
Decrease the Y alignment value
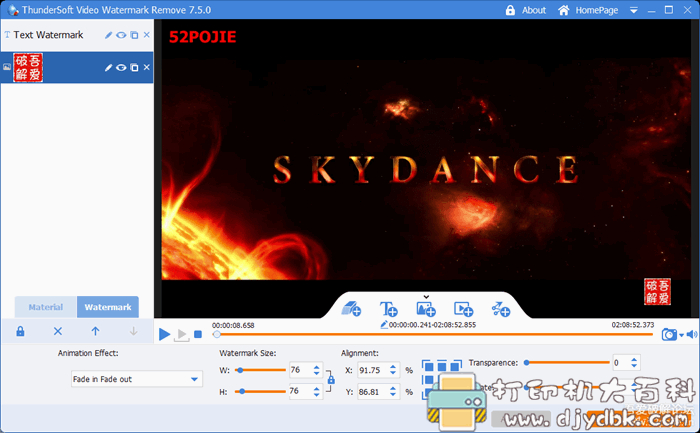tap(393, 395)
